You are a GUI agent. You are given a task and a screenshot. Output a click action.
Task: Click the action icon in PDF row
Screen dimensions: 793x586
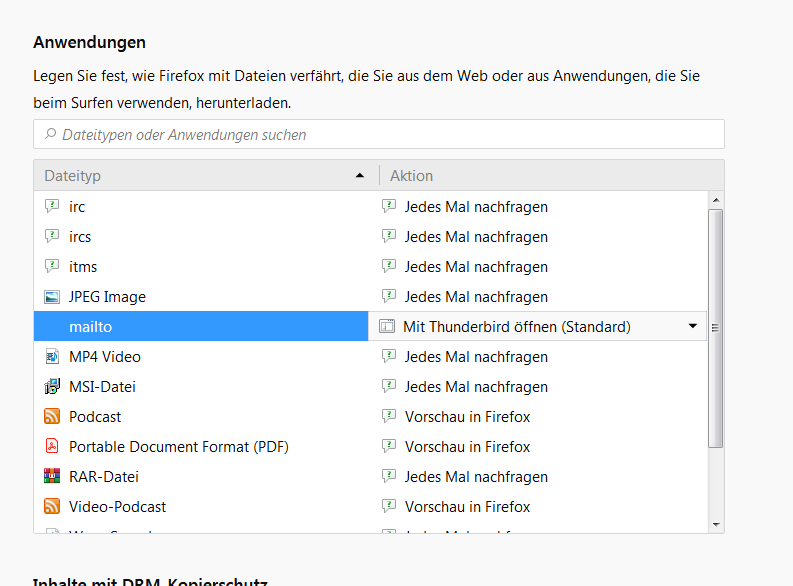point(388,446)
